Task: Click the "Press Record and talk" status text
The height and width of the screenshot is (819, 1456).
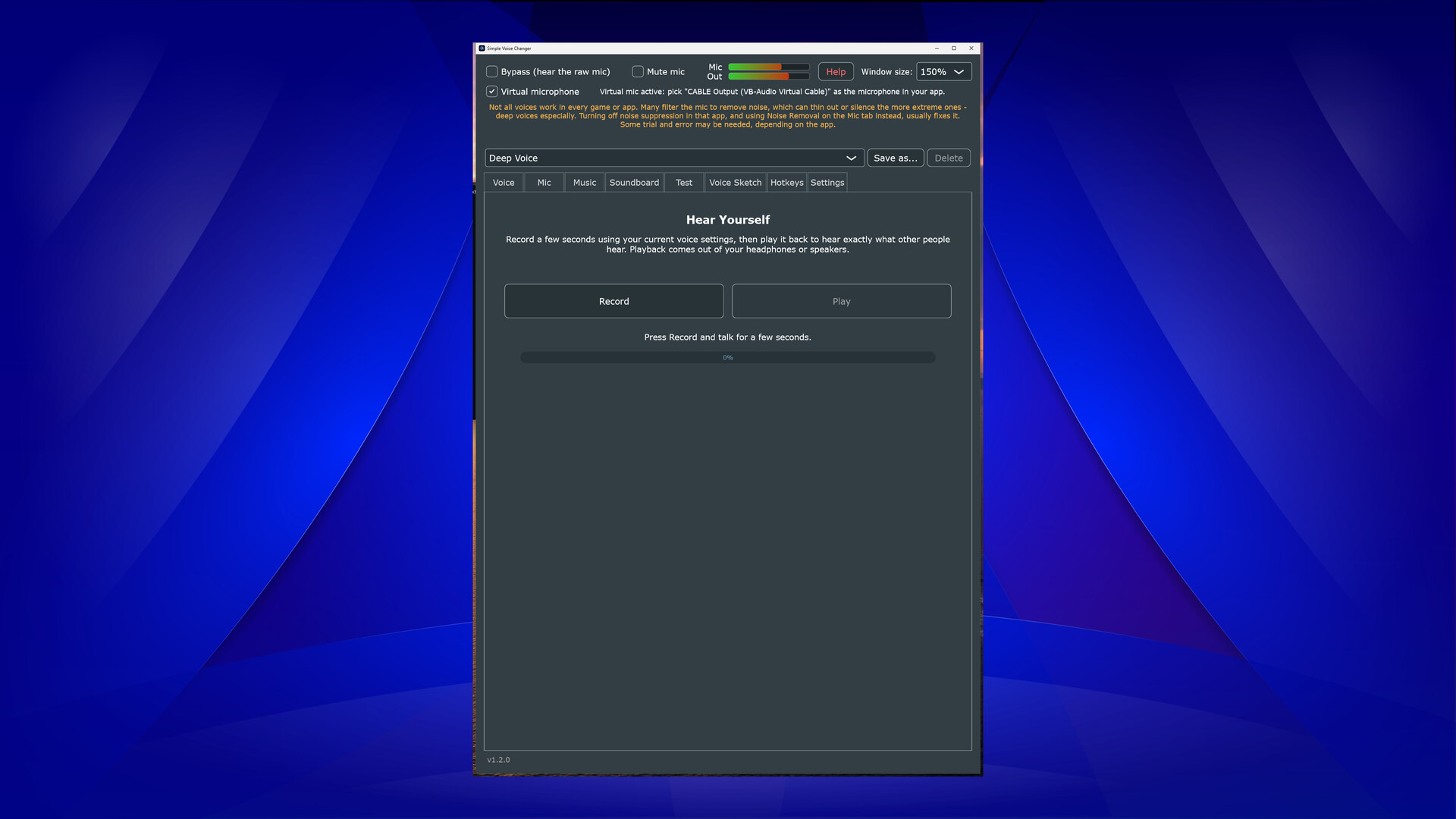Action: coord(728,337)
